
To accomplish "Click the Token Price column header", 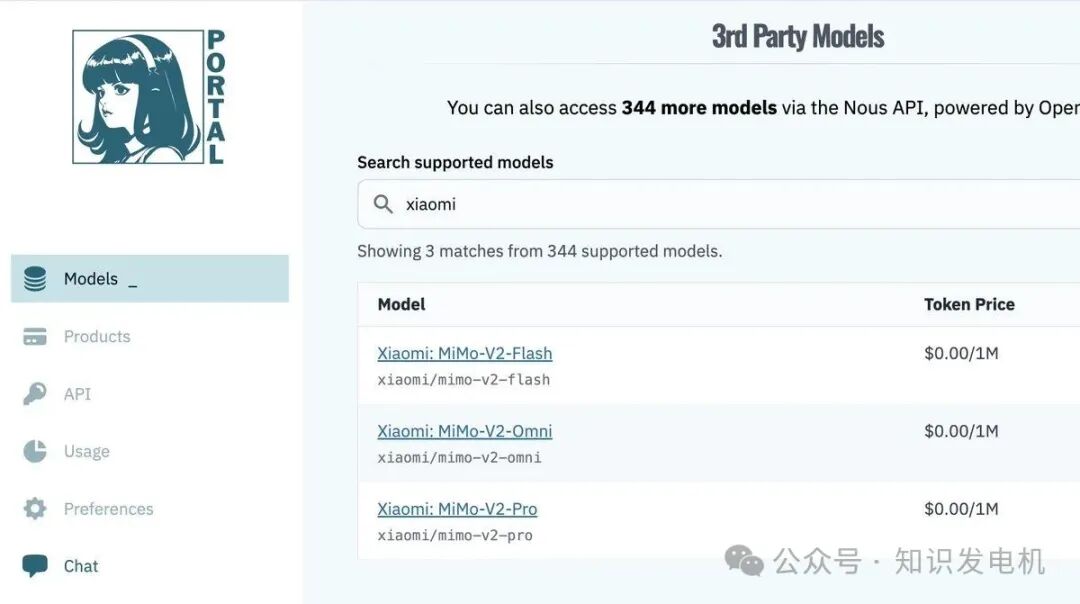I will point(968,304).
